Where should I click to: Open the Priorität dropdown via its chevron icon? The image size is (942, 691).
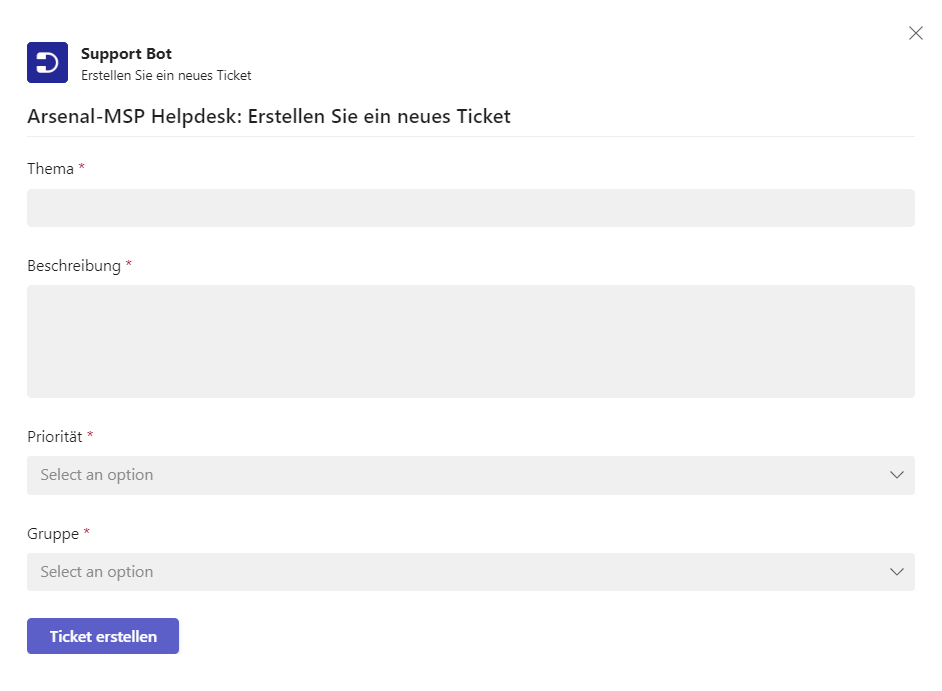coord(896,475)
